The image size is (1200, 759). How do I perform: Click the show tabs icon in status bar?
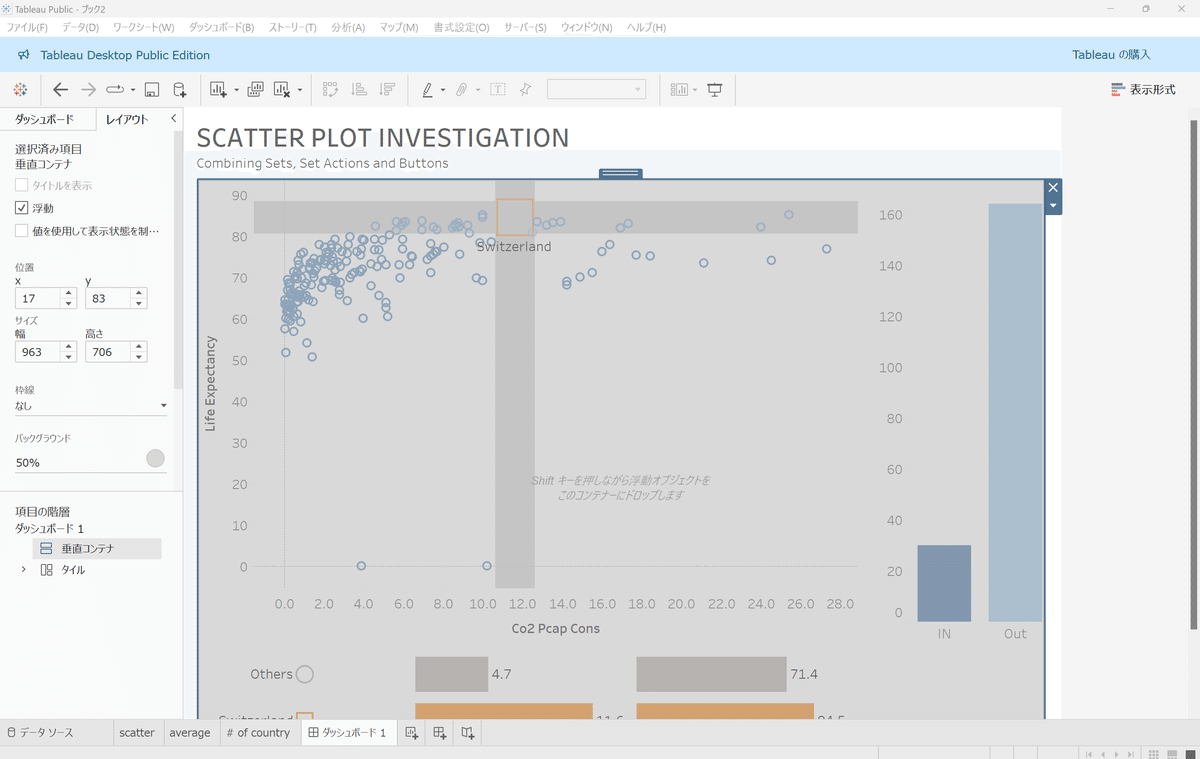tap(1188, 753)
